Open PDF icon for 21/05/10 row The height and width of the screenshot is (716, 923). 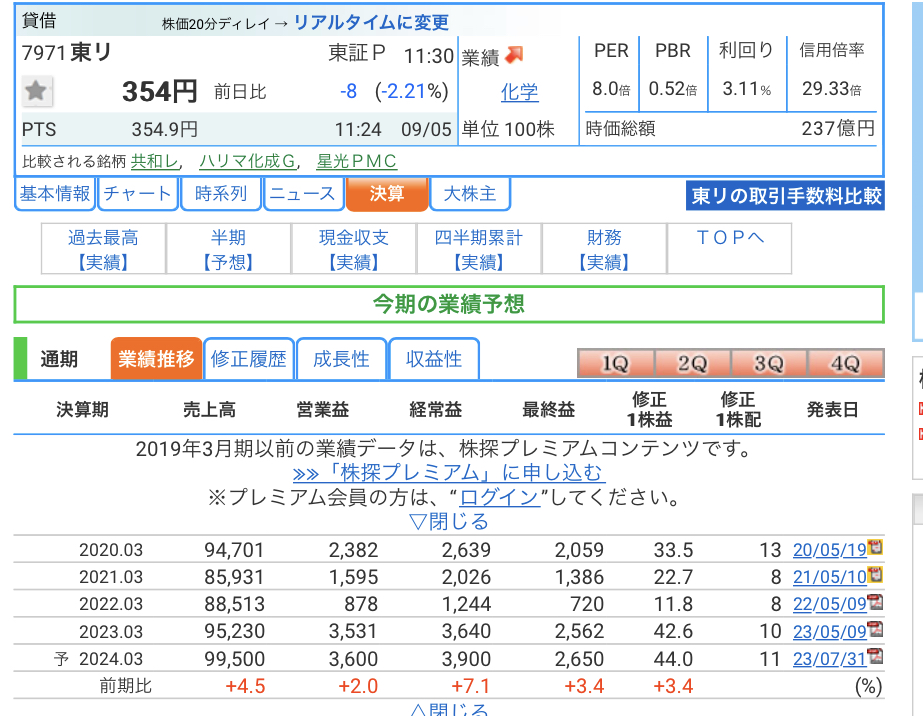875,574
